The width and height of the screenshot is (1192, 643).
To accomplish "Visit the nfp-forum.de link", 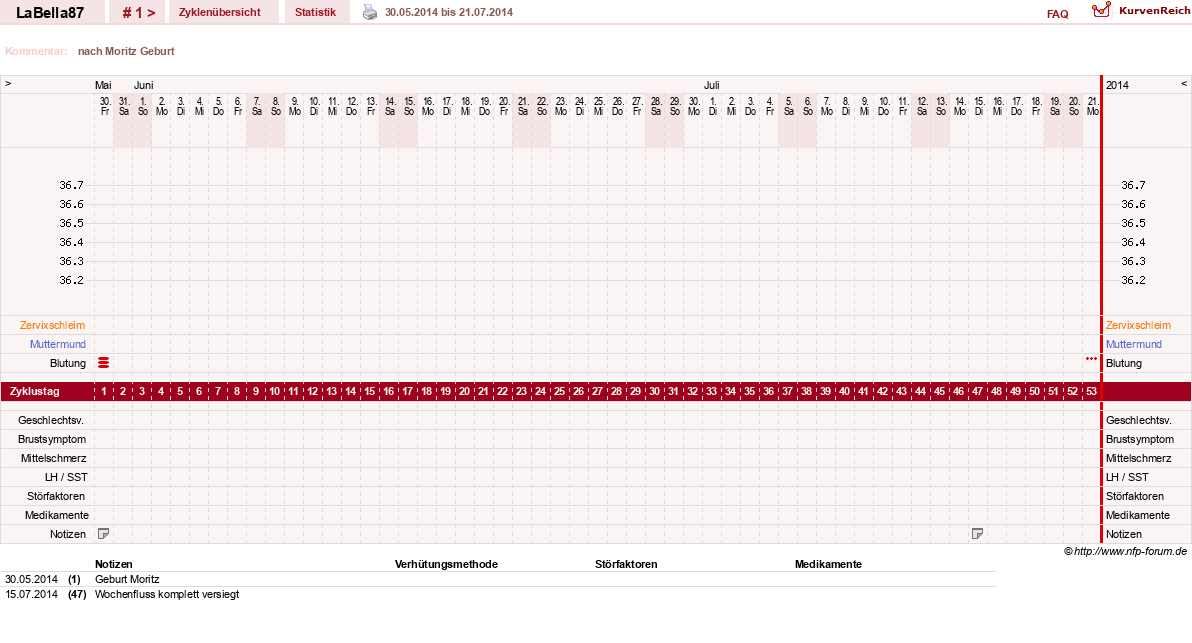I will pos(1130,551).
